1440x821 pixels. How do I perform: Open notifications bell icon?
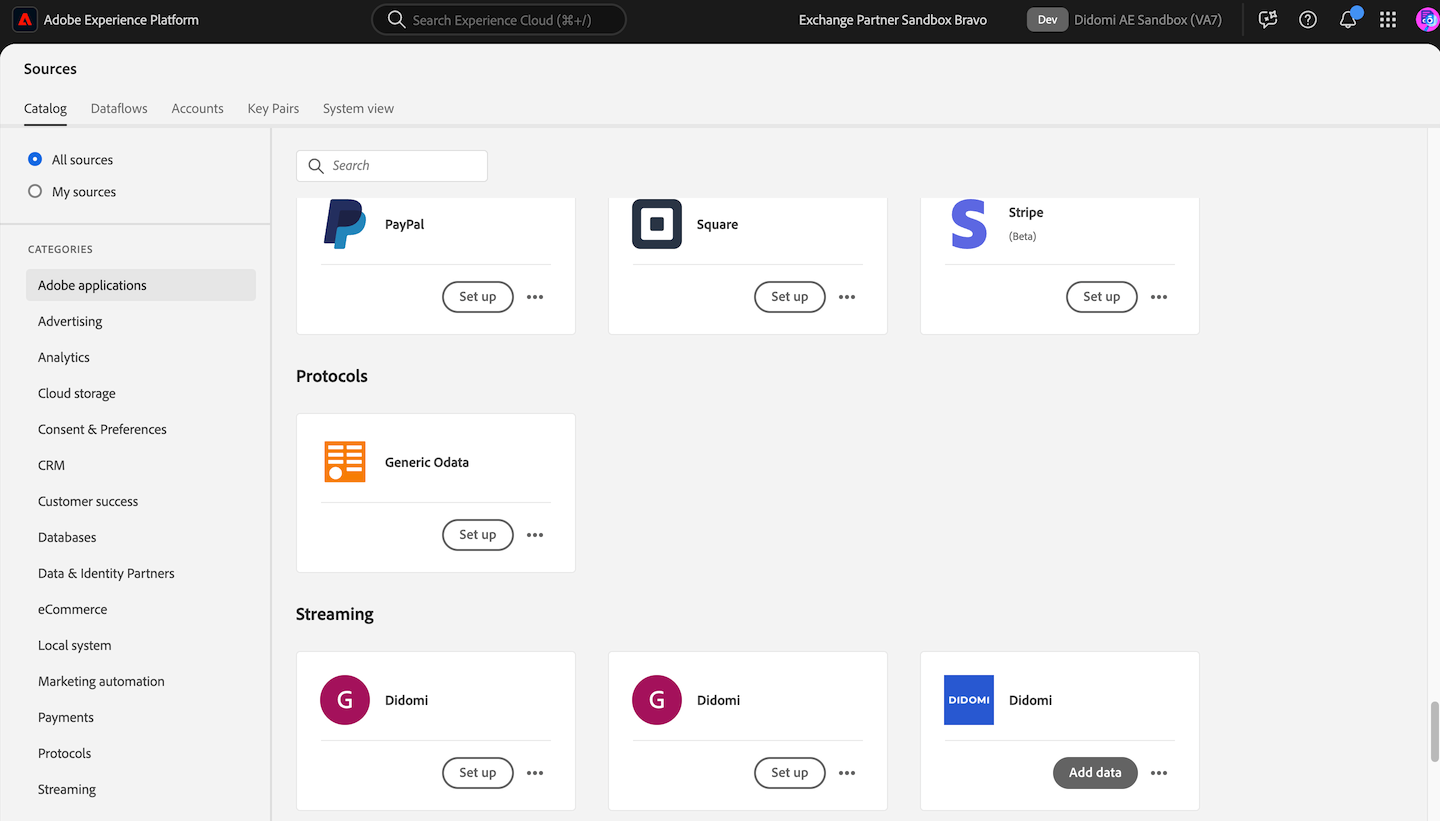click(1348, 20)
